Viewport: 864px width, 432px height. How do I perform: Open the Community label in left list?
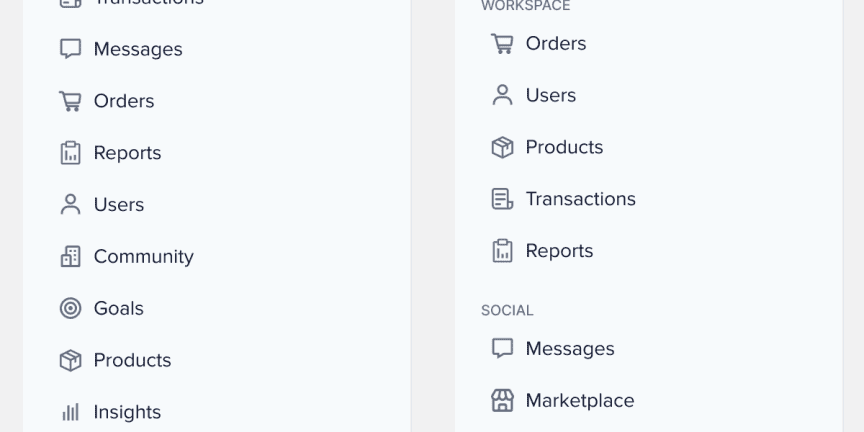[x=144, y=257]
